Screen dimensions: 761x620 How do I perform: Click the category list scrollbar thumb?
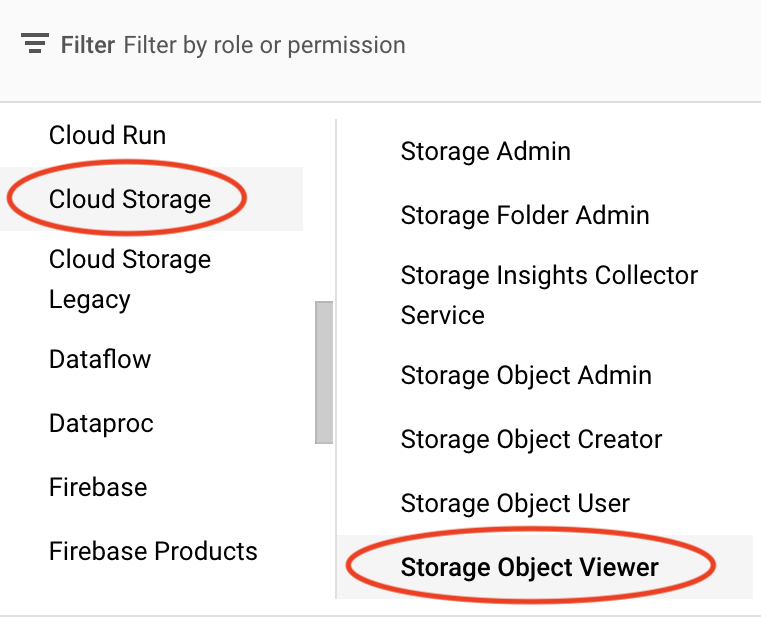324,372
